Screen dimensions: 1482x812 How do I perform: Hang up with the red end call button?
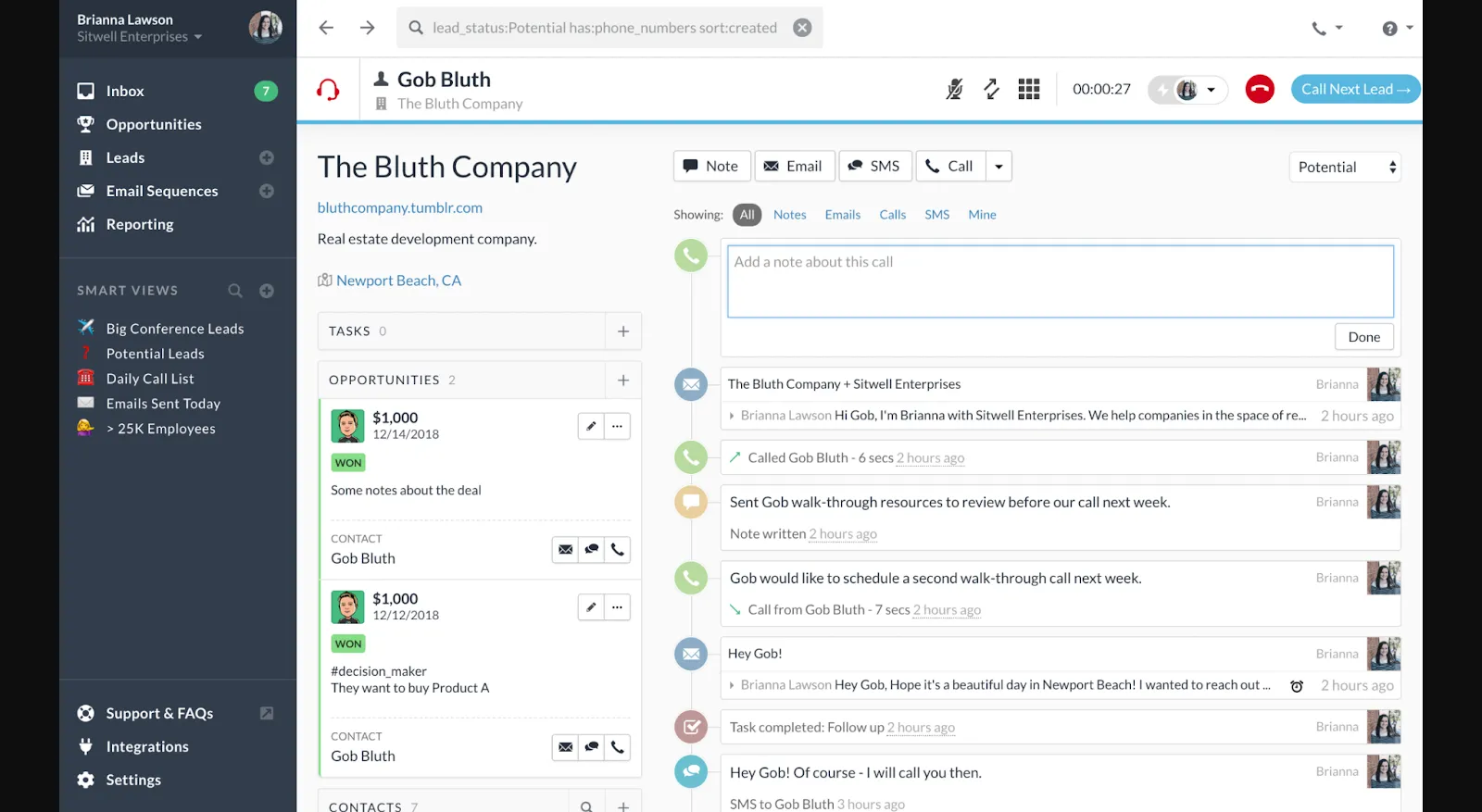(1259, 89)
